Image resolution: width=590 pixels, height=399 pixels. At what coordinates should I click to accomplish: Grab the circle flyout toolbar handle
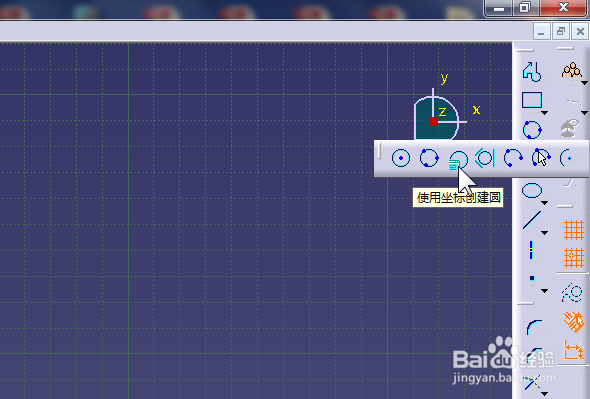[380, 151]
